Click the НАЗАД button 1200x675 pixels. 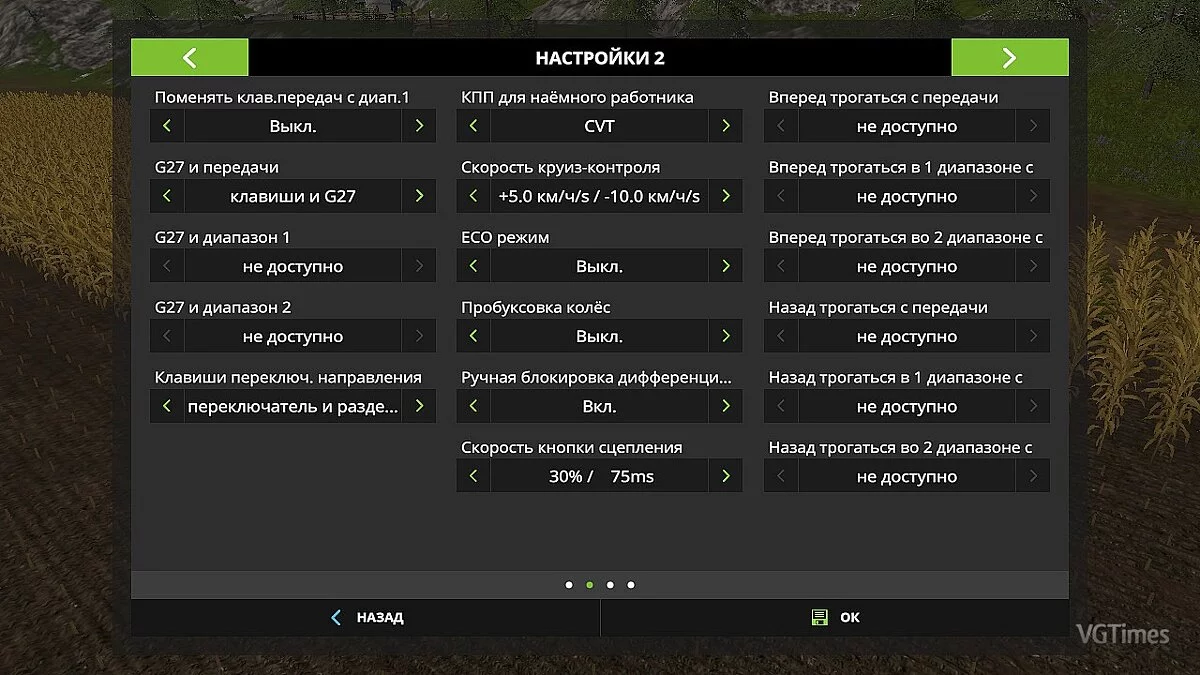tap(366, 617)
